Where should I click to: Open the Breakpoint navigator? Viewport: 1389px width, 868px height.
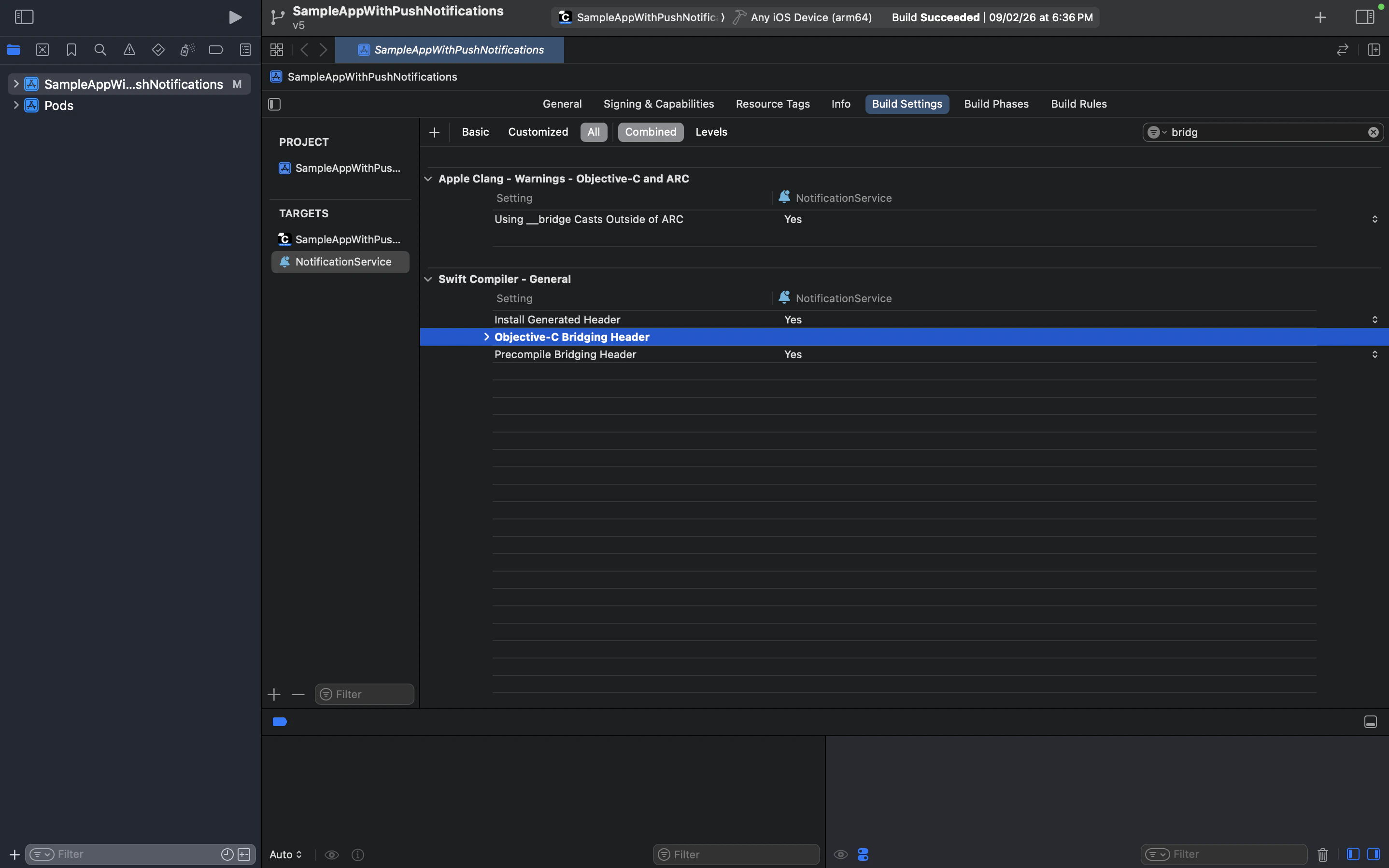click(216, 50)
